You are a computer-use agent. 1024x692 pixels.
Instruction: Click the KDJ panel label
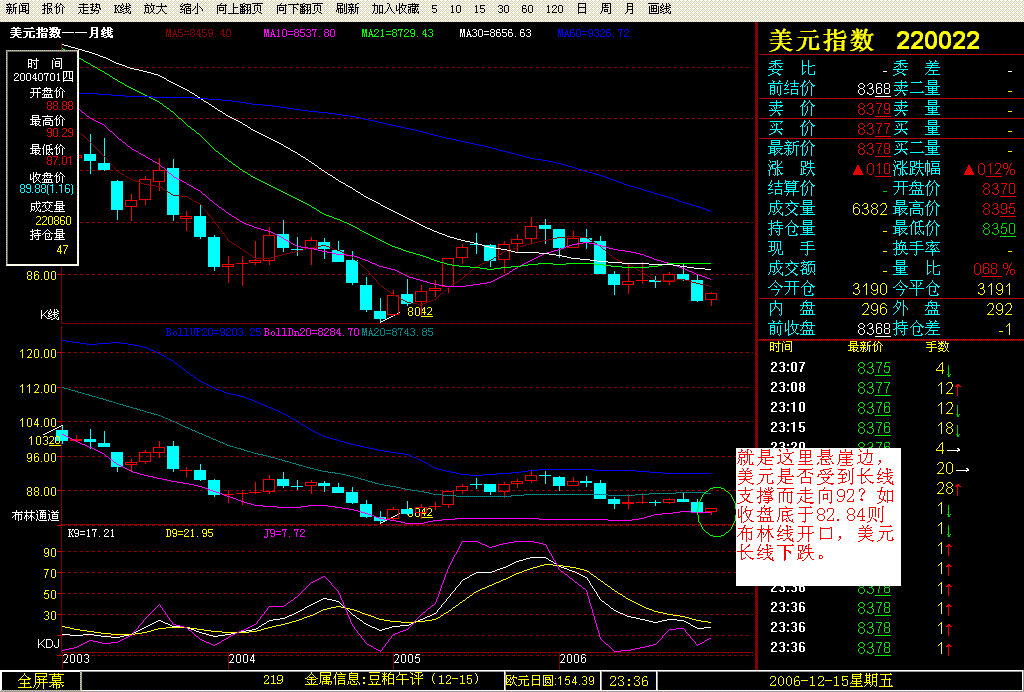tap(48, 644)
